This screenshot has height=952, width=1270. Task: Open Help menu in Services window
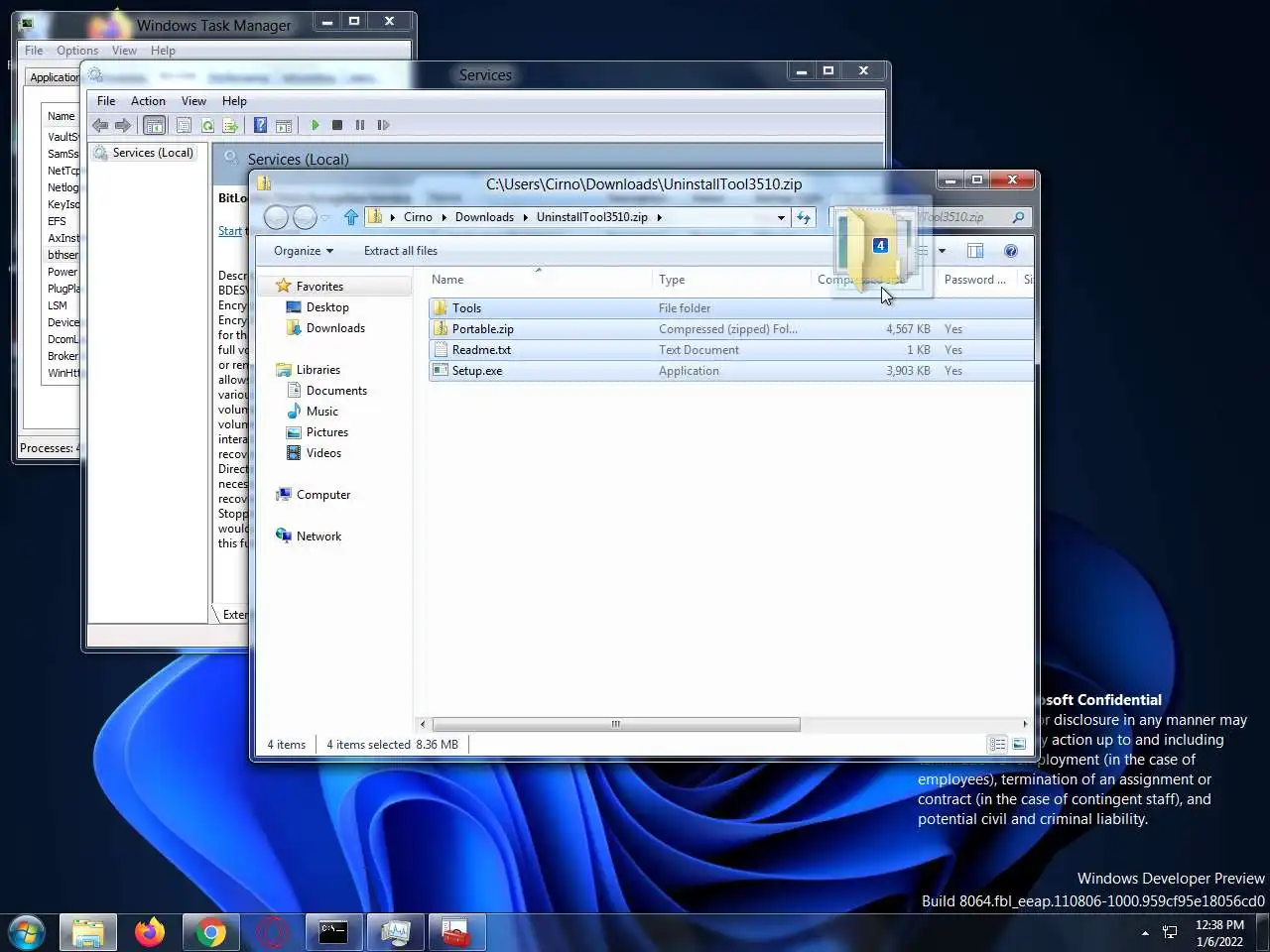click(234, 101)
